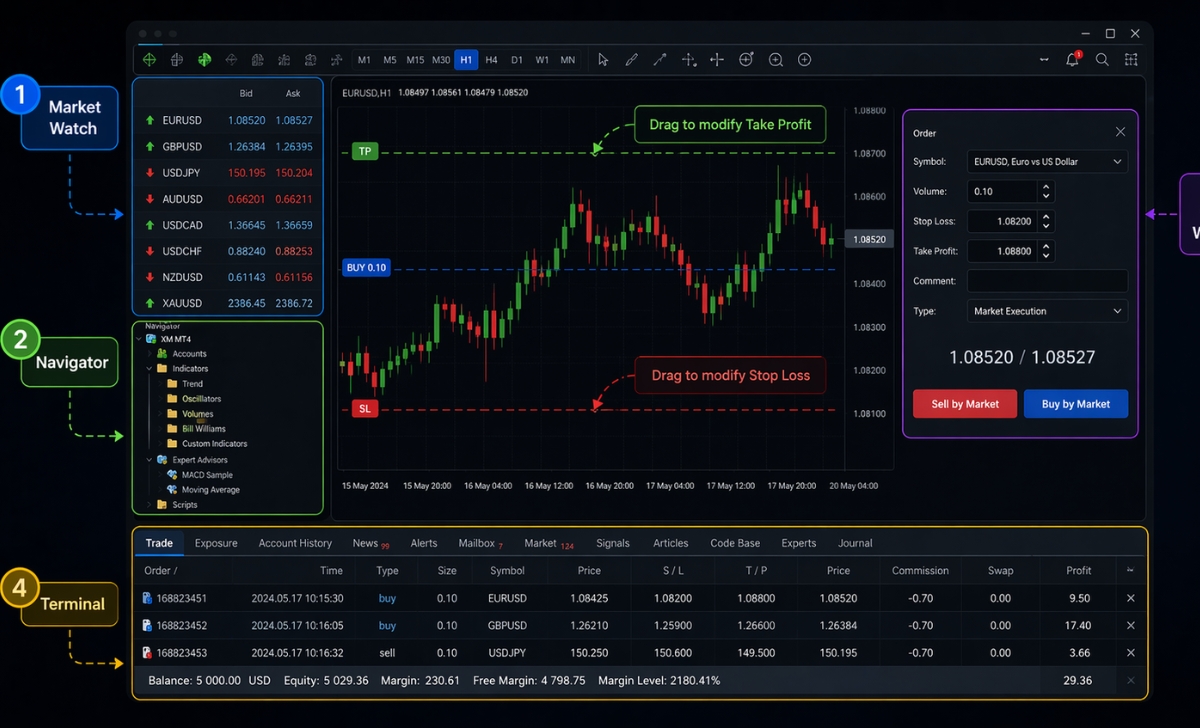1200x728 pixels.
Task: Select the crosshair cursor tool
Action: (717, 59)
